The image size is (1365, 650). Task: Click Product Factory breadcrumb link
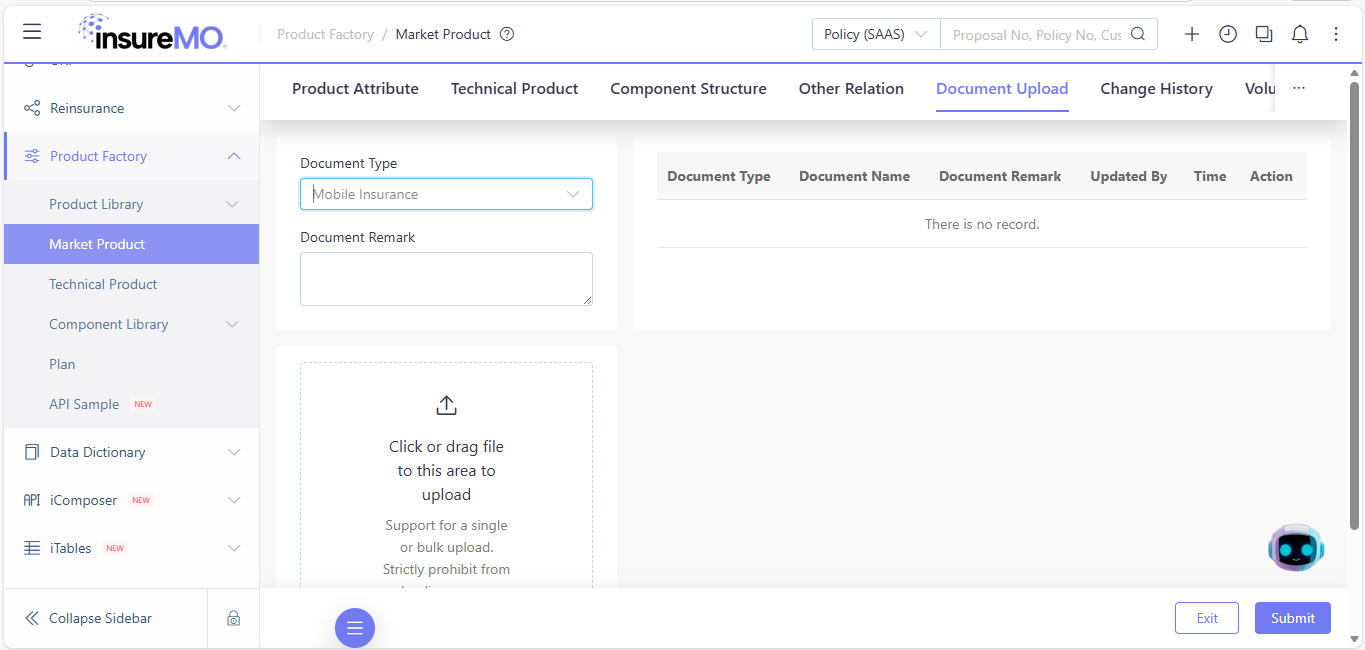(325, 34)
